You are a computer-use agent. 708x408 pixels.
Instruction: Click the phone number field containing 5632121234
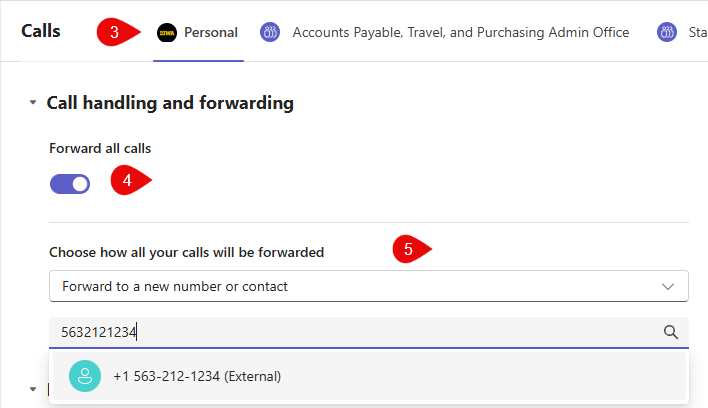pyautogui.click(x=350, y=332)
